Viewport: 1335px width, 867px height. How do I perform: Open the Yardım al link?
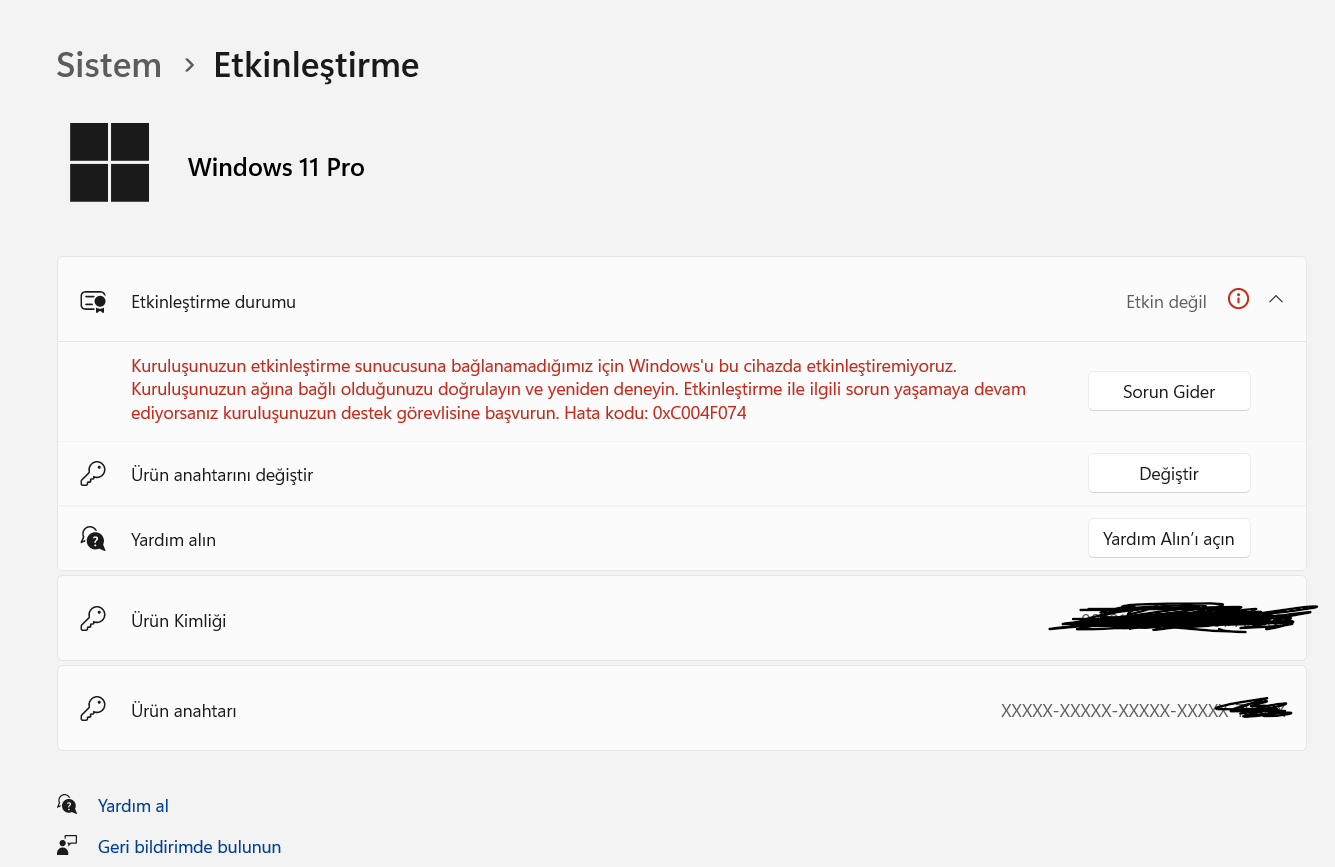pyautogui.click(x=133, y=806)
